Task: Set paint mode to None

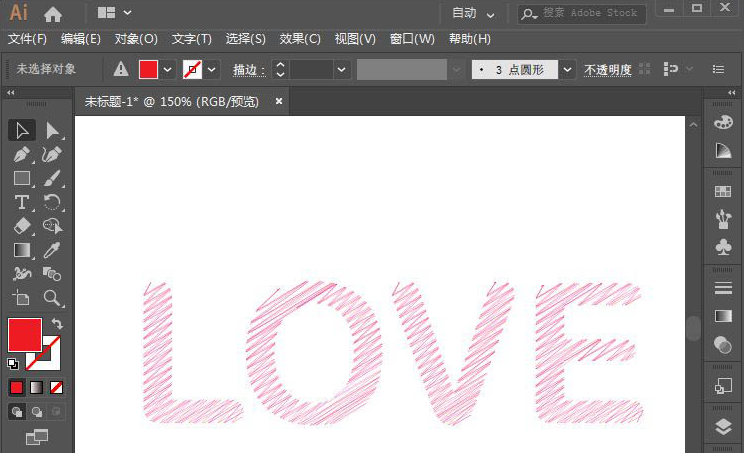Action: point(56,388)
